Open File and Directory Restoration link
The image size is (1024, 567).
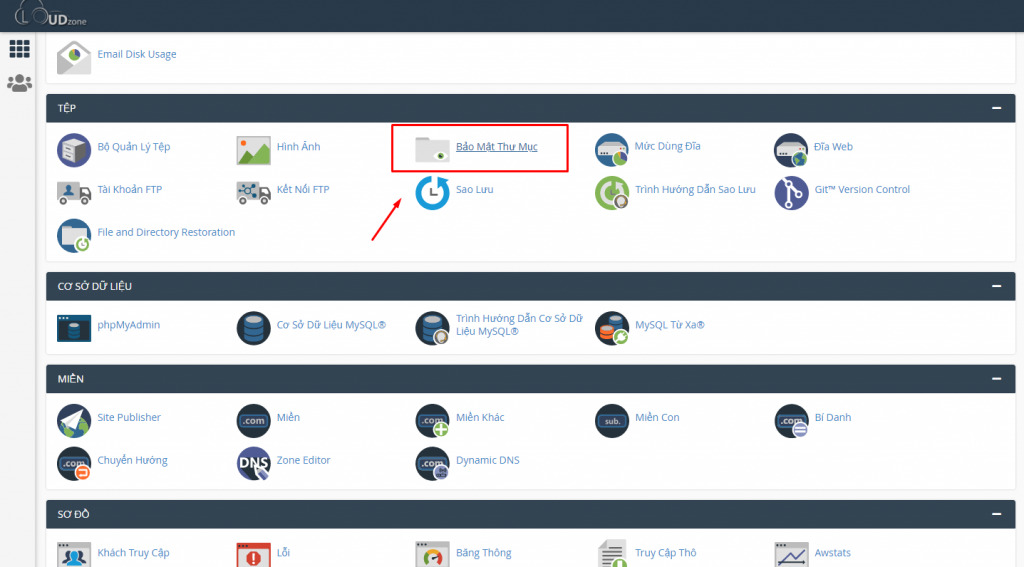166,232
